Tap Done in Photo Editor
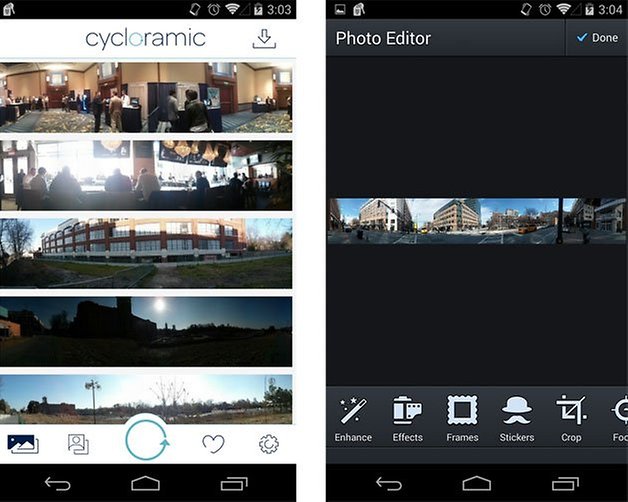 coord(597,38)
